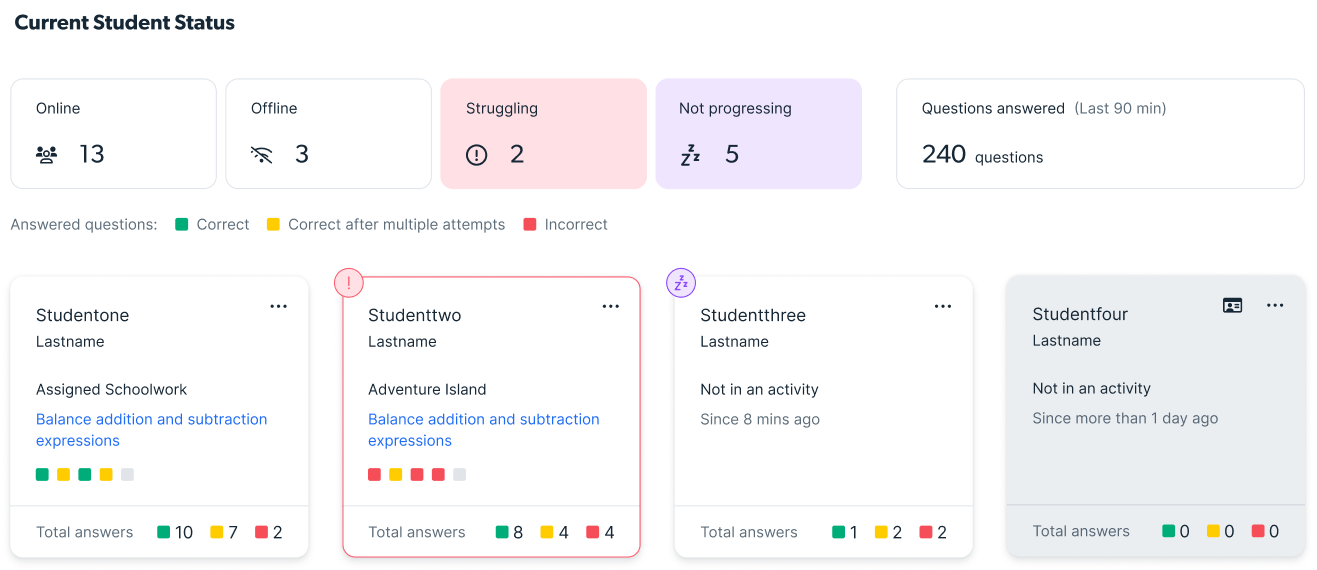The image size is (1317, 570).
Task: Click the Not progressing sleep icon
Action: pyautogui.click(x=690, y=155)
